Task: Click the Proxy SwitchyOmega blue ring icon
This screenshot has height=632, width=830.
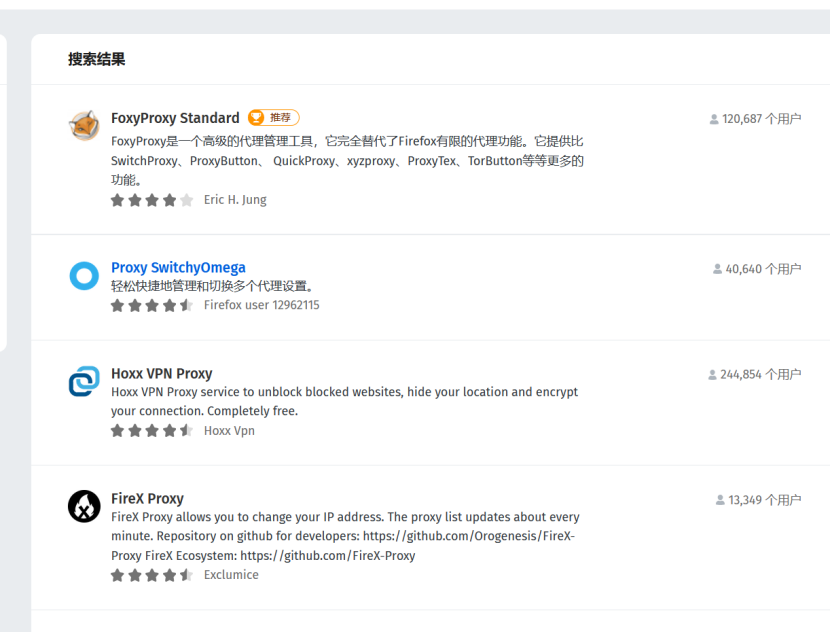Action: pos(84,276)
